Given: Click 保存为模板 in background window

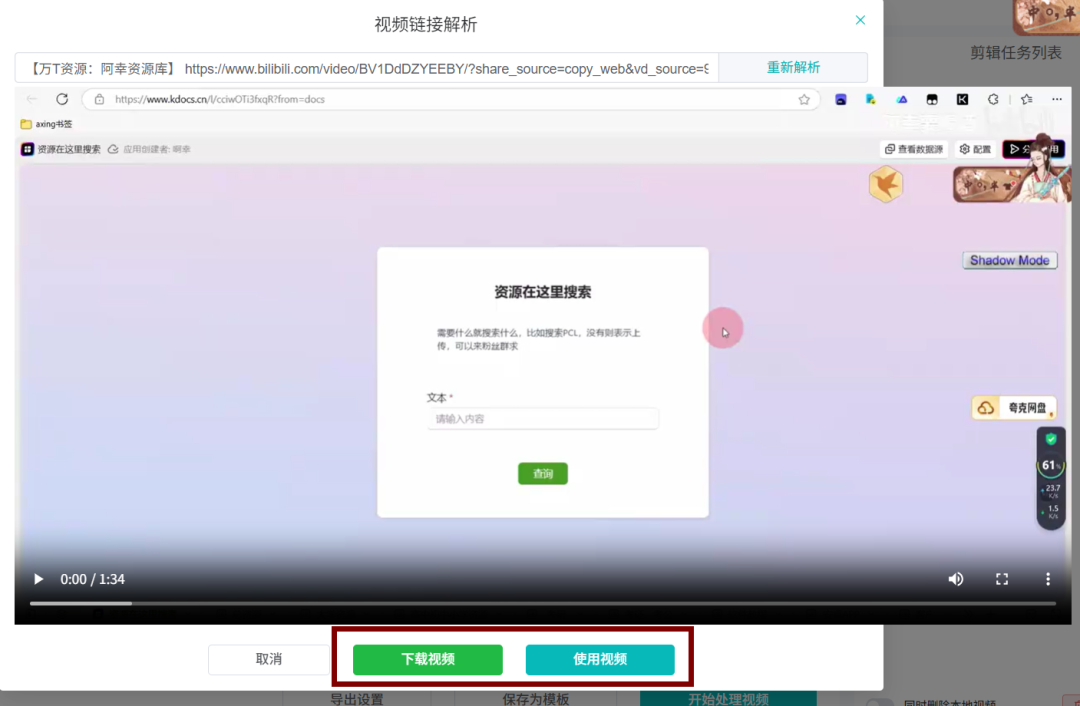Looking at the screenshot, I should (x=535, y=698).
